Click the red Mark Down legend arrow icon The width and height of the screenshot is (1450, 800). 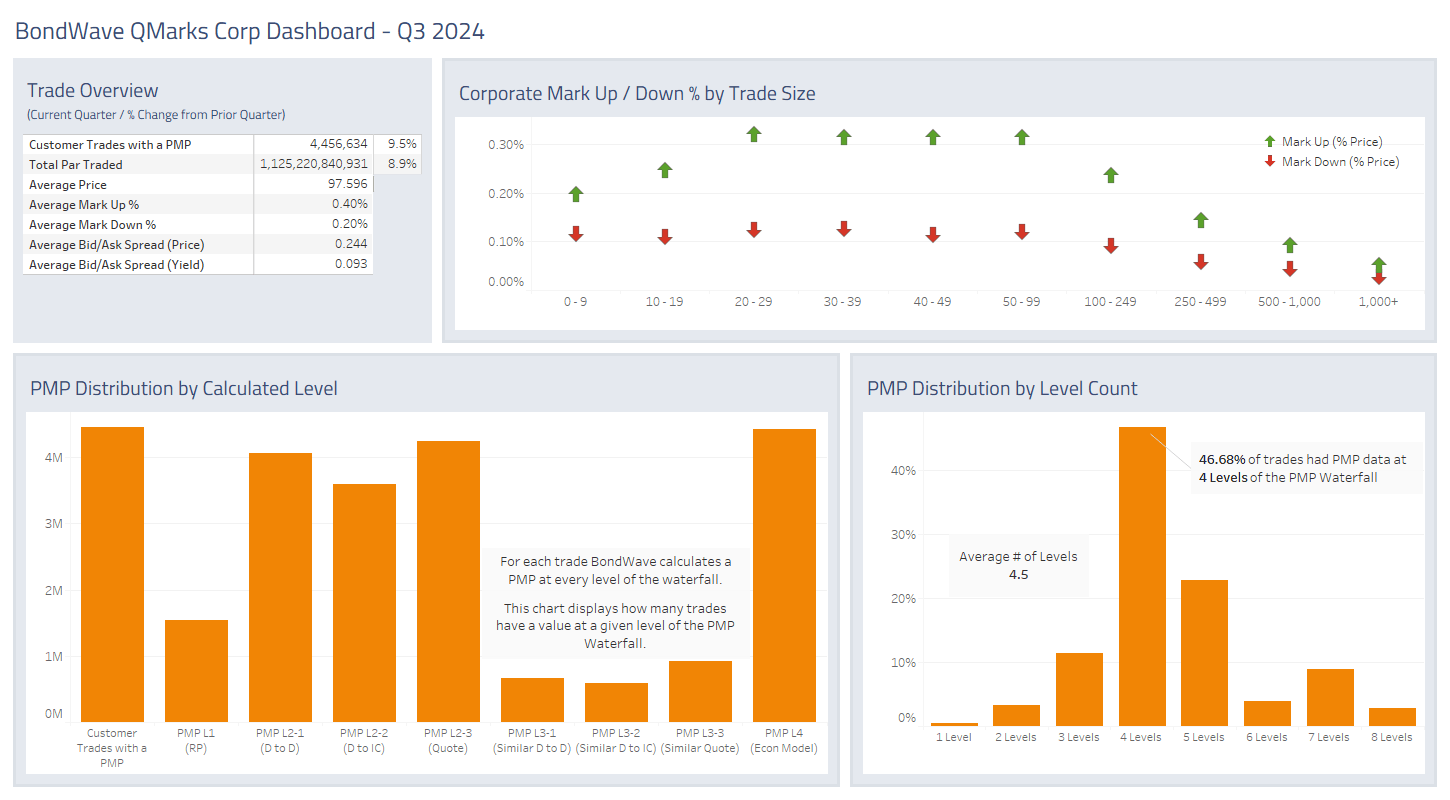click(1270, 161)
